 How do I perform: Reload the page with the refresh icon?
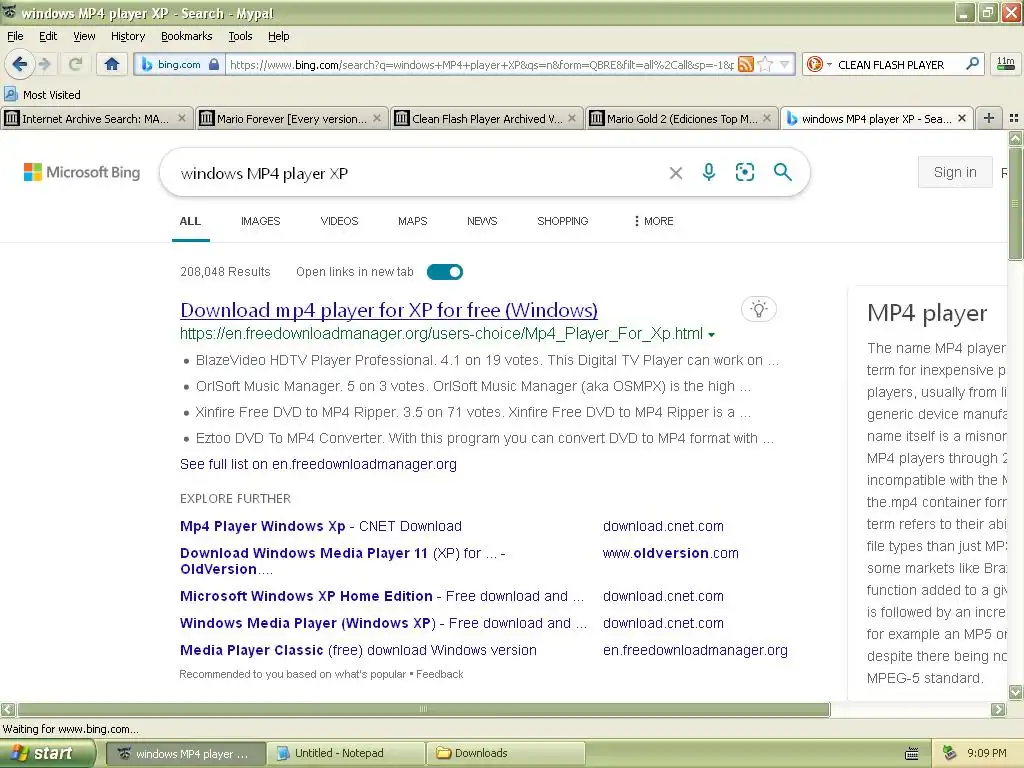click(75, 64)
